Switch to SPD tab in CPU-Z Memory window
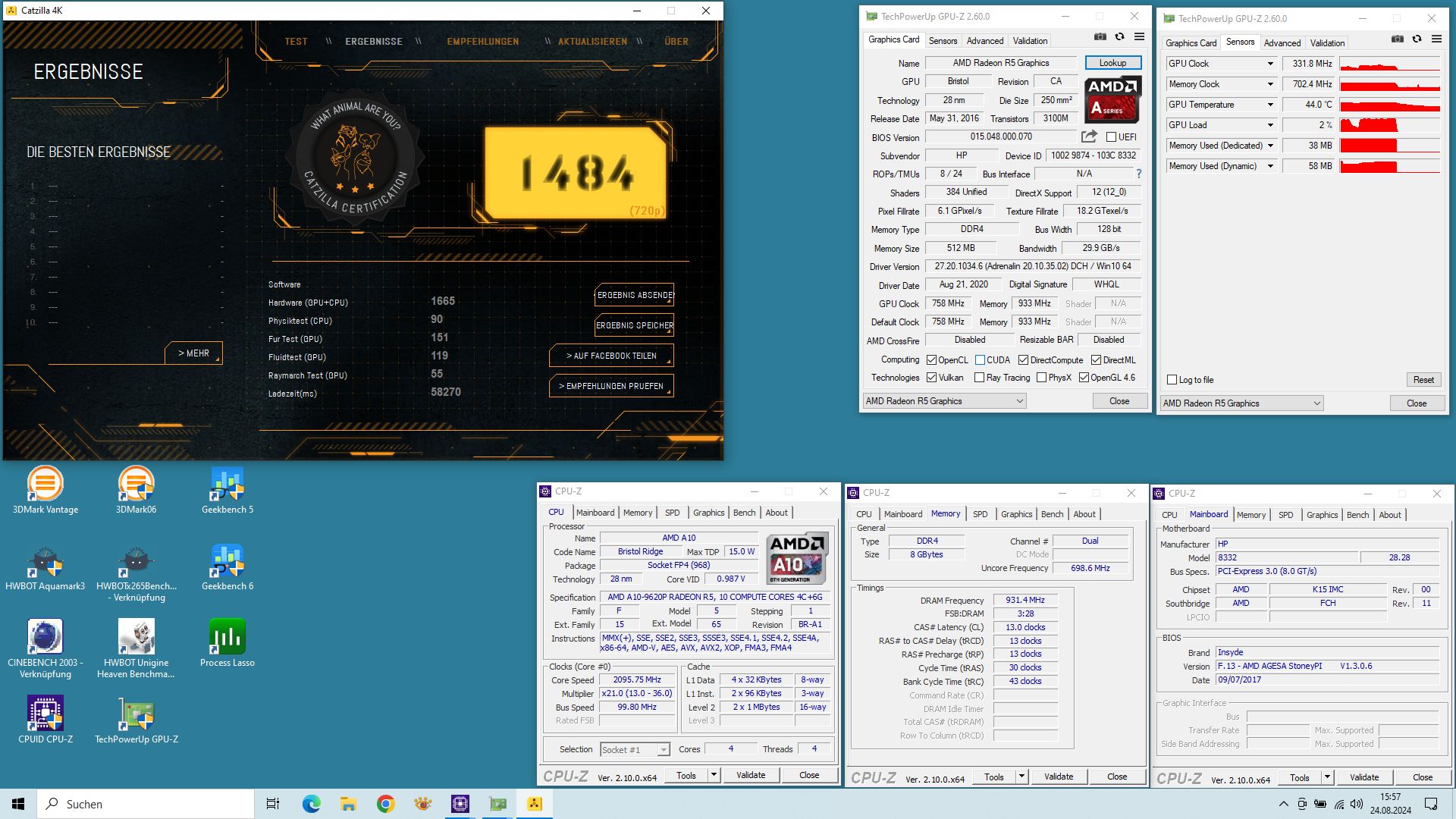 click(980, 514)
